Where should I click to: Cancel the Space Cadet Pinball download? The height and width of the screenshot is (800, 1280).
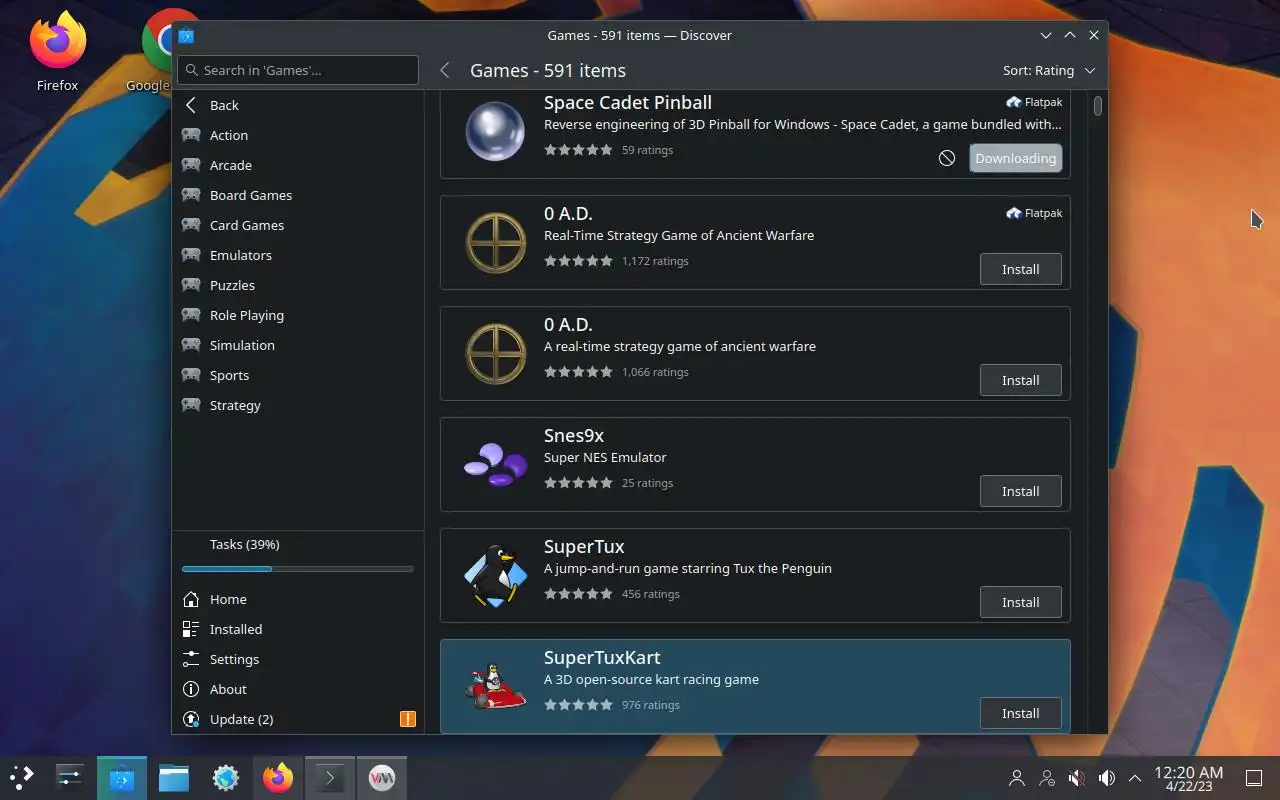(947, 158)
